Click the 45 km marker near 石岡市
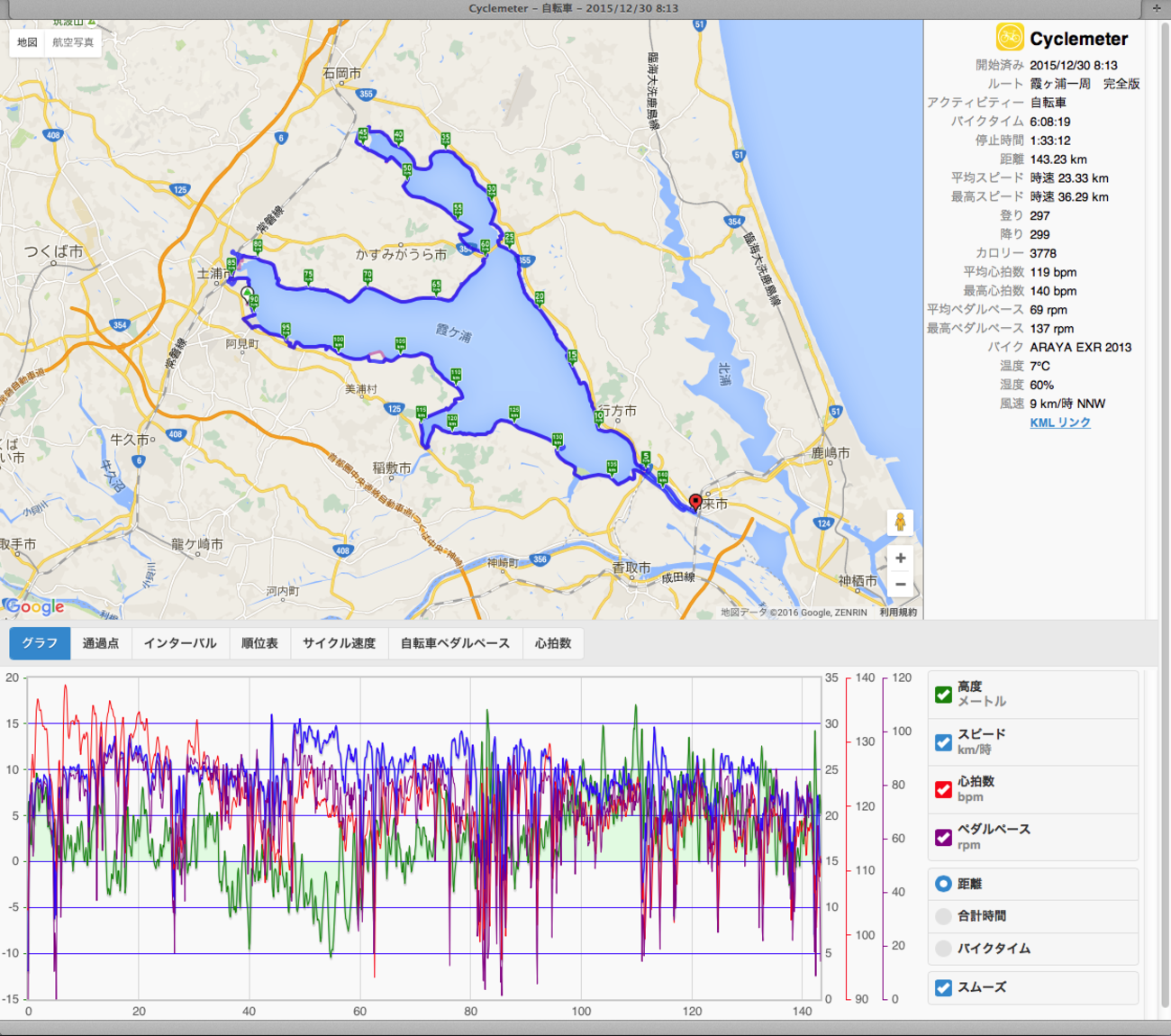This screenshot has width=1171, height=1036. 363,133
